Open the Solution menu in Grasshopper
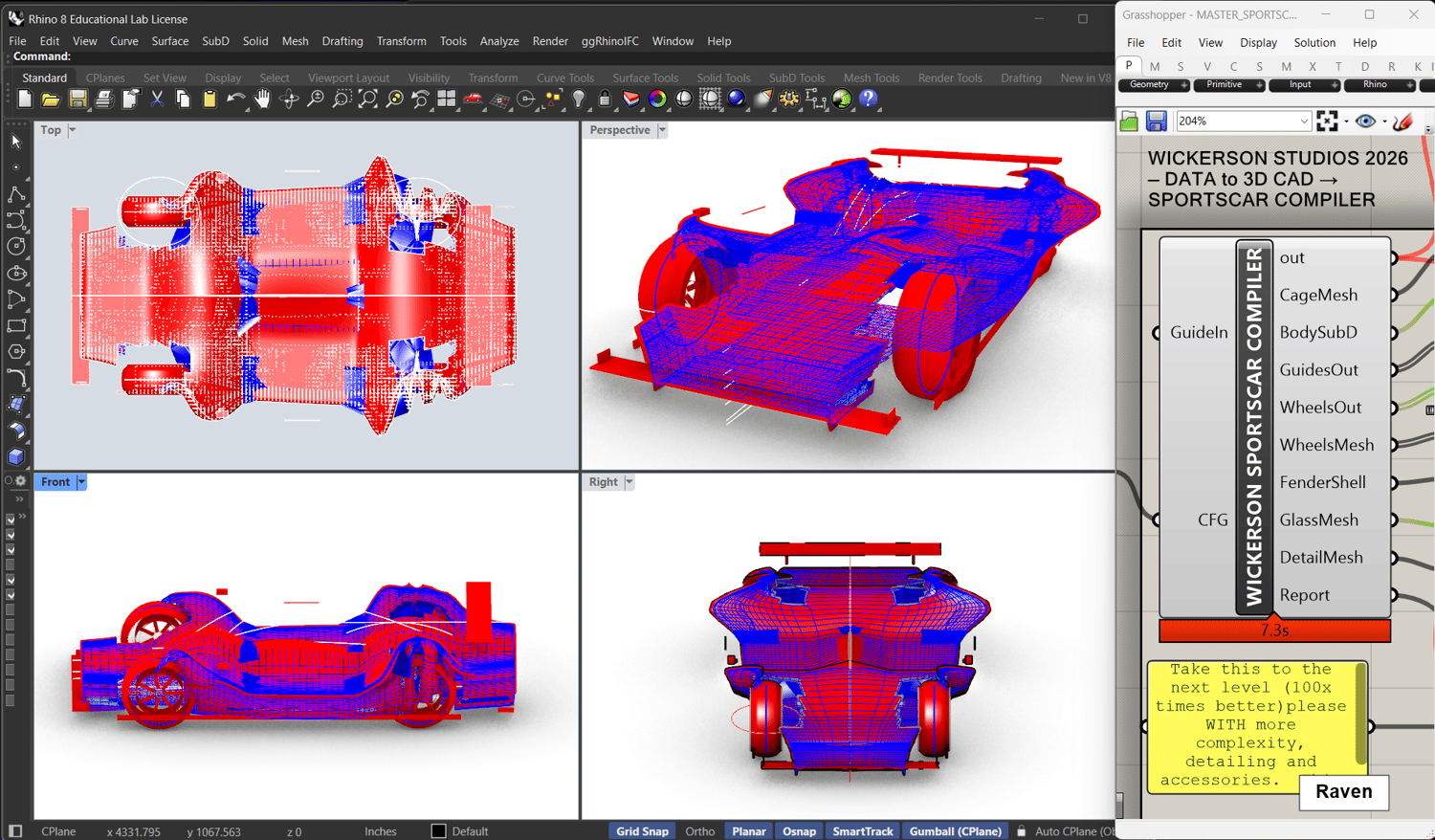 1314,43
